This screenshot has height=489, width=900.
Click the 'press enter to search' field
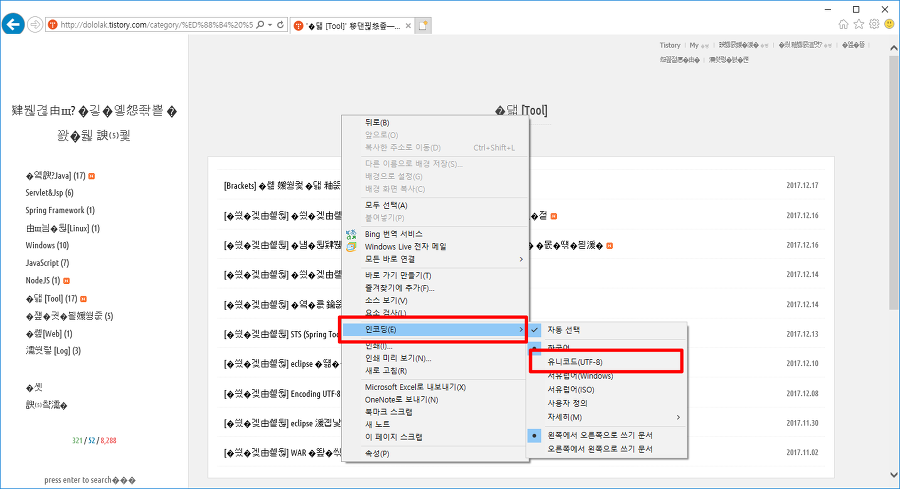[90, 480]
